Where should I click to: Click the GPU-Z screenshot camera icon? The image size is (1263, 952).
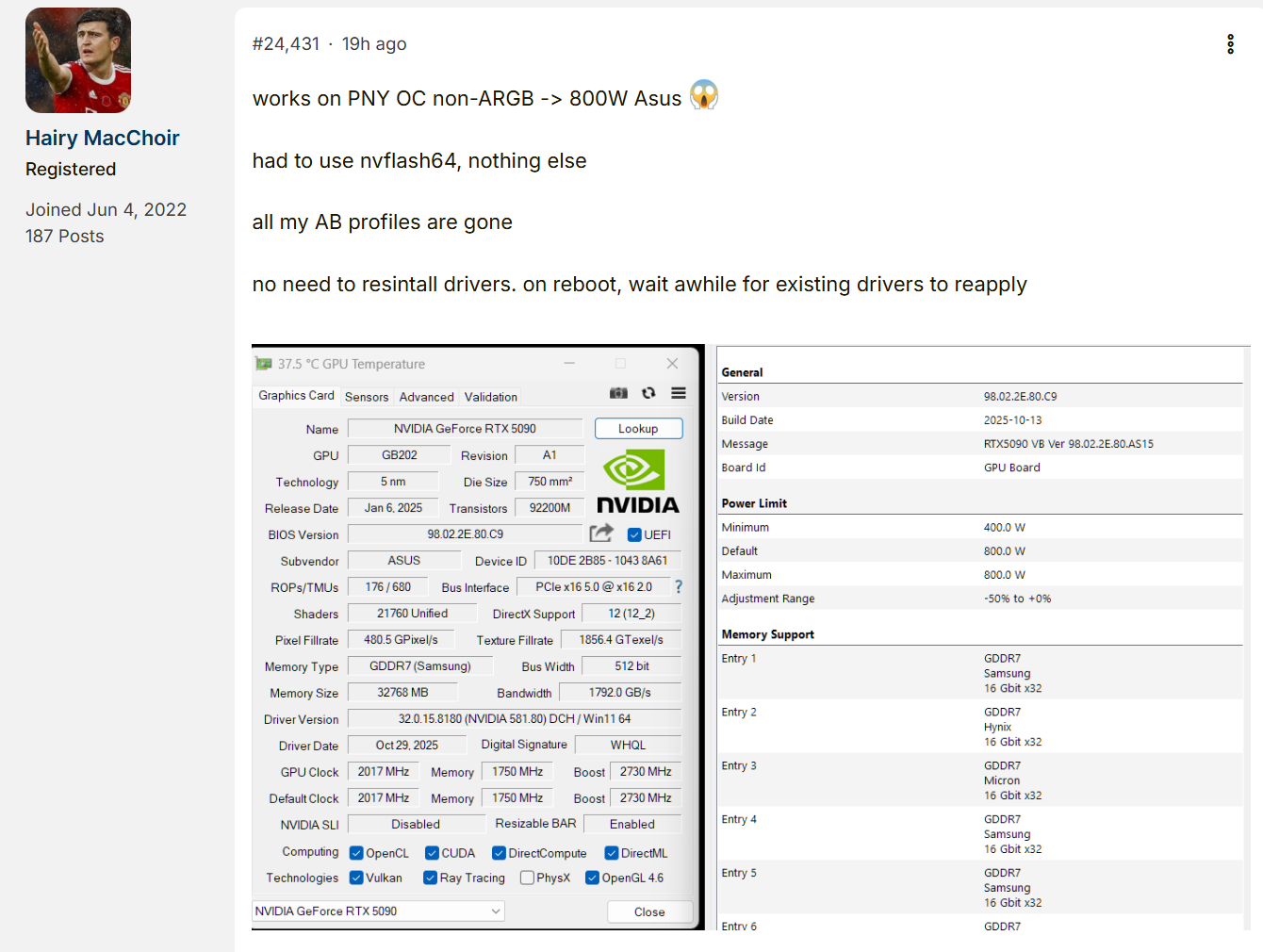click(x=618, y=393)
